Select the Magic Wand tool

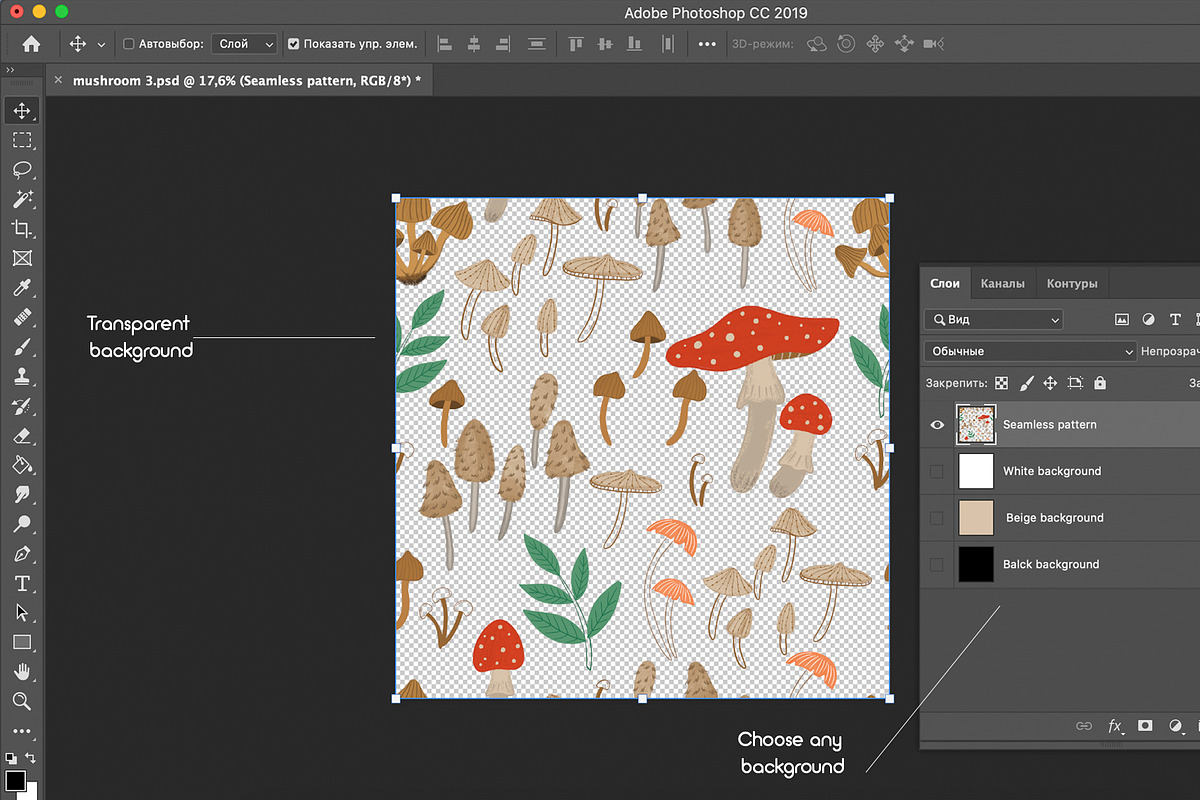click(x=22, y=199)
